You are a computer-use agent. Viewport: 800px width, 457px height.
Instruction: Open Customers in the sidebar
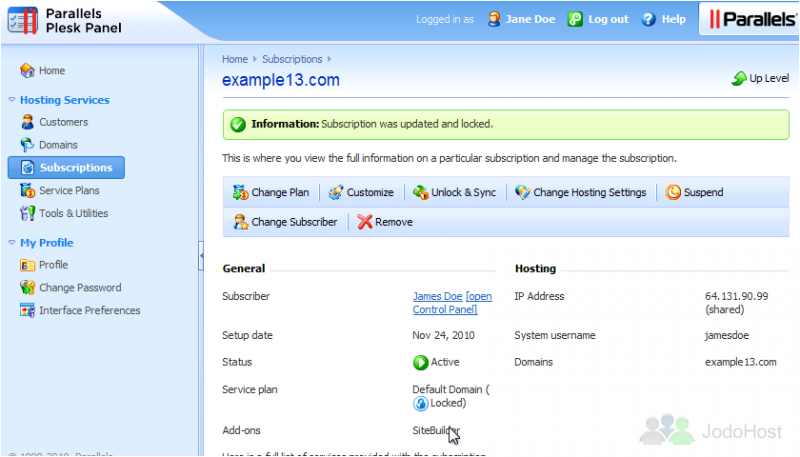point(64,122)
